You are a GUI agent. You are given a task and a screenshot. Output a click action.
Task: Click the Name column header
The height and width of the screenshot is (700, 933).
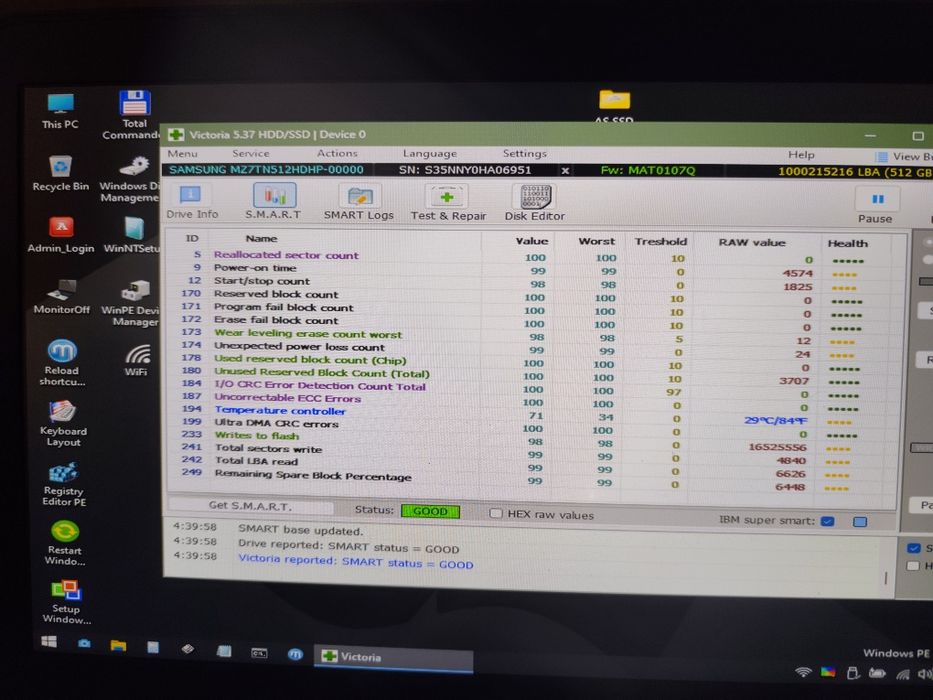tap(261, 239)
